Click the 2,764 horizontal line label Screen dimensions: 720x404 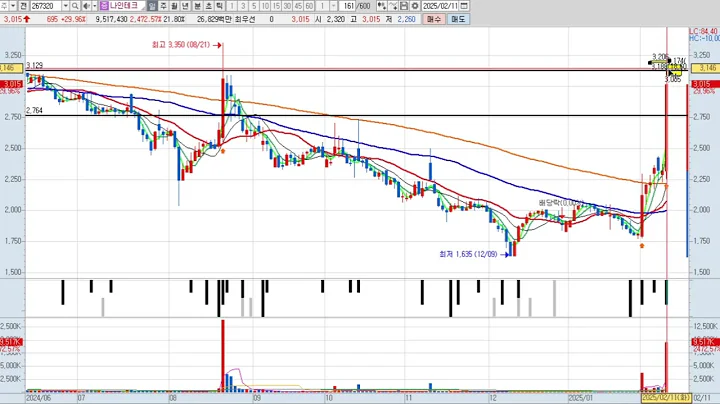coord(34,111)
